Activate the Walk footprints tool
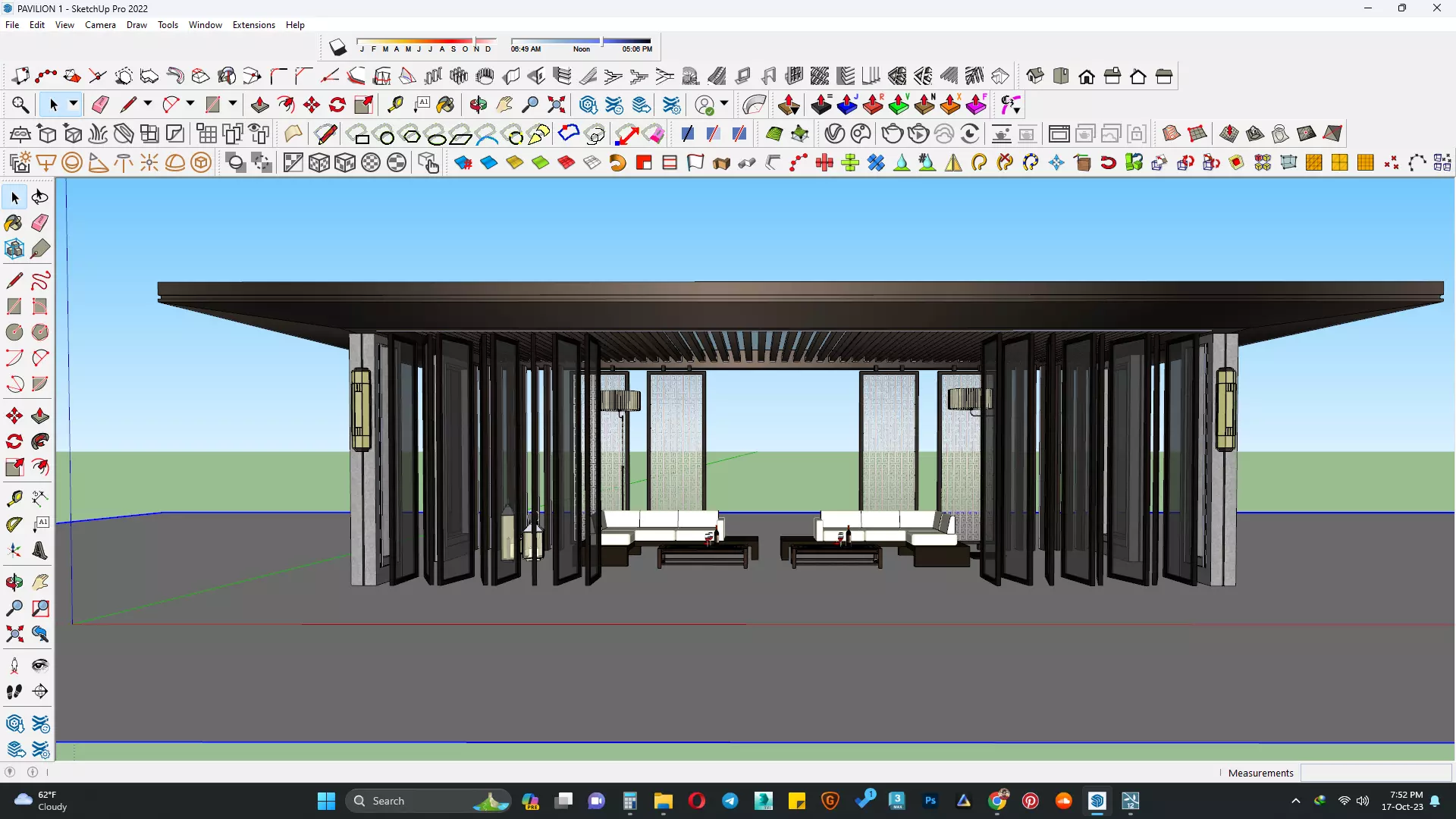The image size is (1456, 819). (x=14, y=692)
